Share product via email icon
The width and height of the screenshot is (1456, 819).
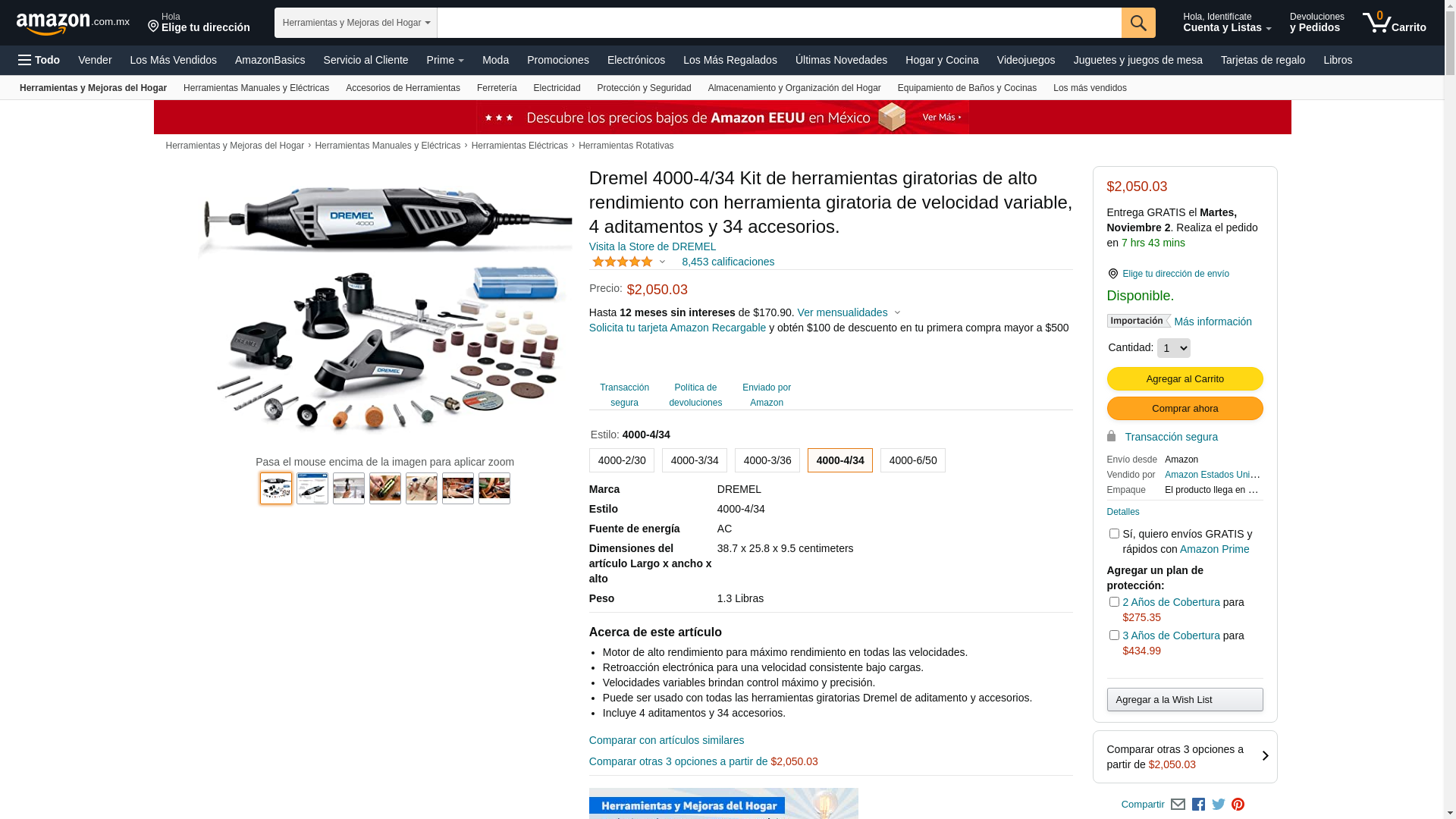(1178, 805)
